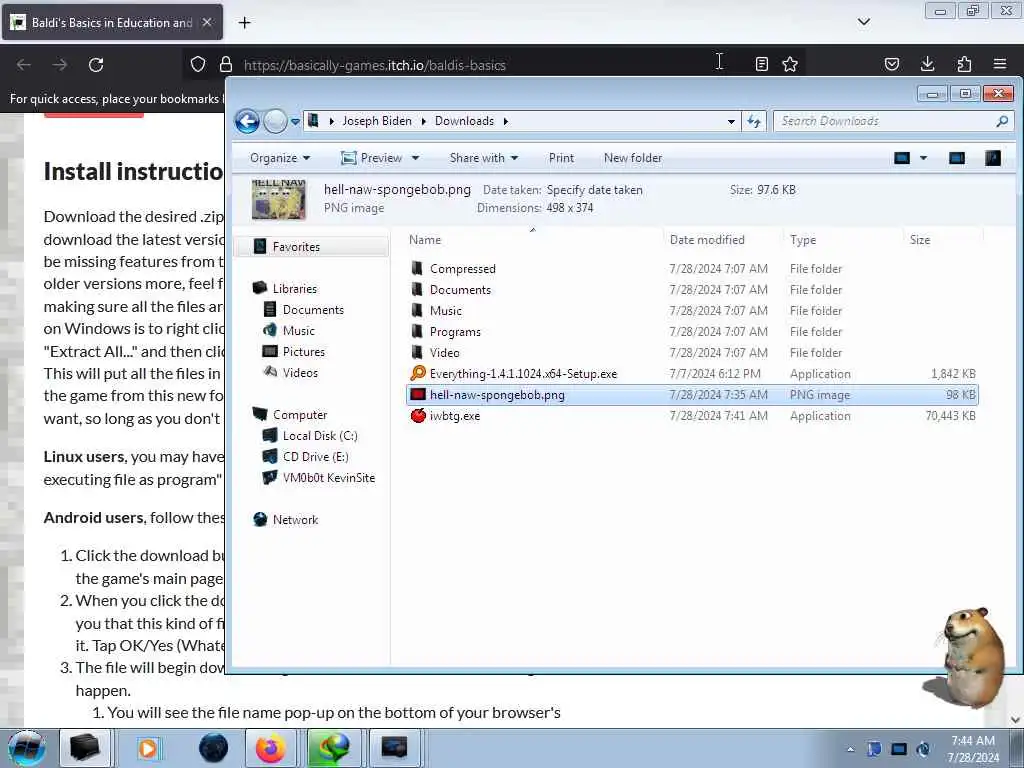Open address bar history dropdown
The height and width of the screenshot is (768, 1024).
pyautogui.click(x=731, y=121)
